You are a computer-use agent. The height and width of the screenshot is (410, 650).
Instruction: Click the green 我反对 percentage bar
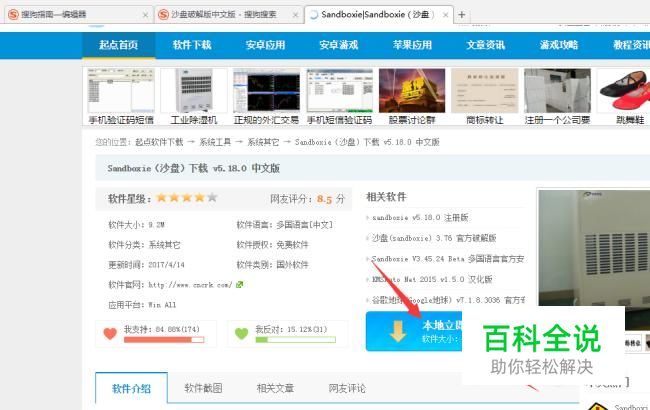pos(296,340)
